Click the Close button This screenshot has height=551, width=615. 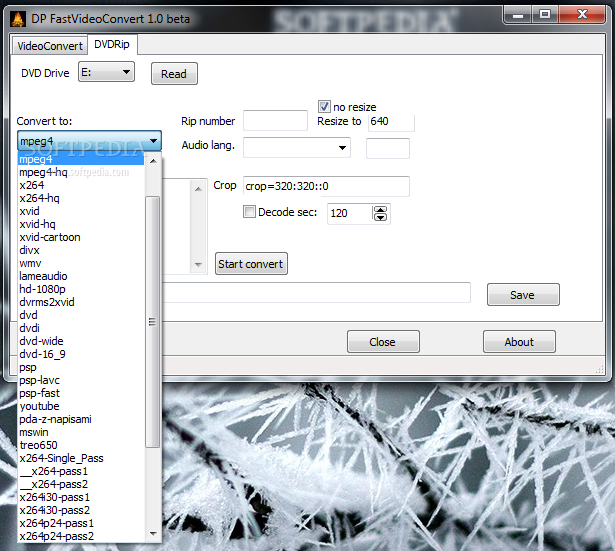(383, 342)
